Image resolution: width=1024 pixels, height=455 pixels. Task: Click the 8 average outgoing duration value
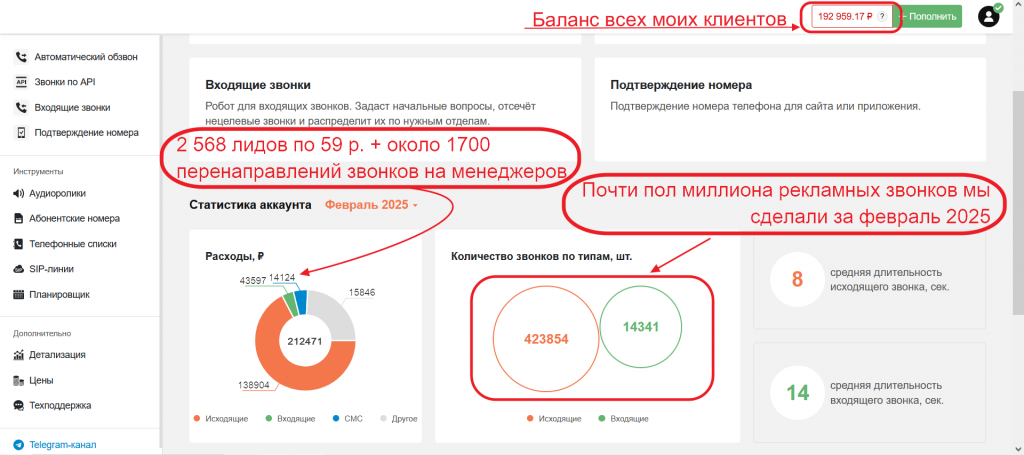click(797, 279)
